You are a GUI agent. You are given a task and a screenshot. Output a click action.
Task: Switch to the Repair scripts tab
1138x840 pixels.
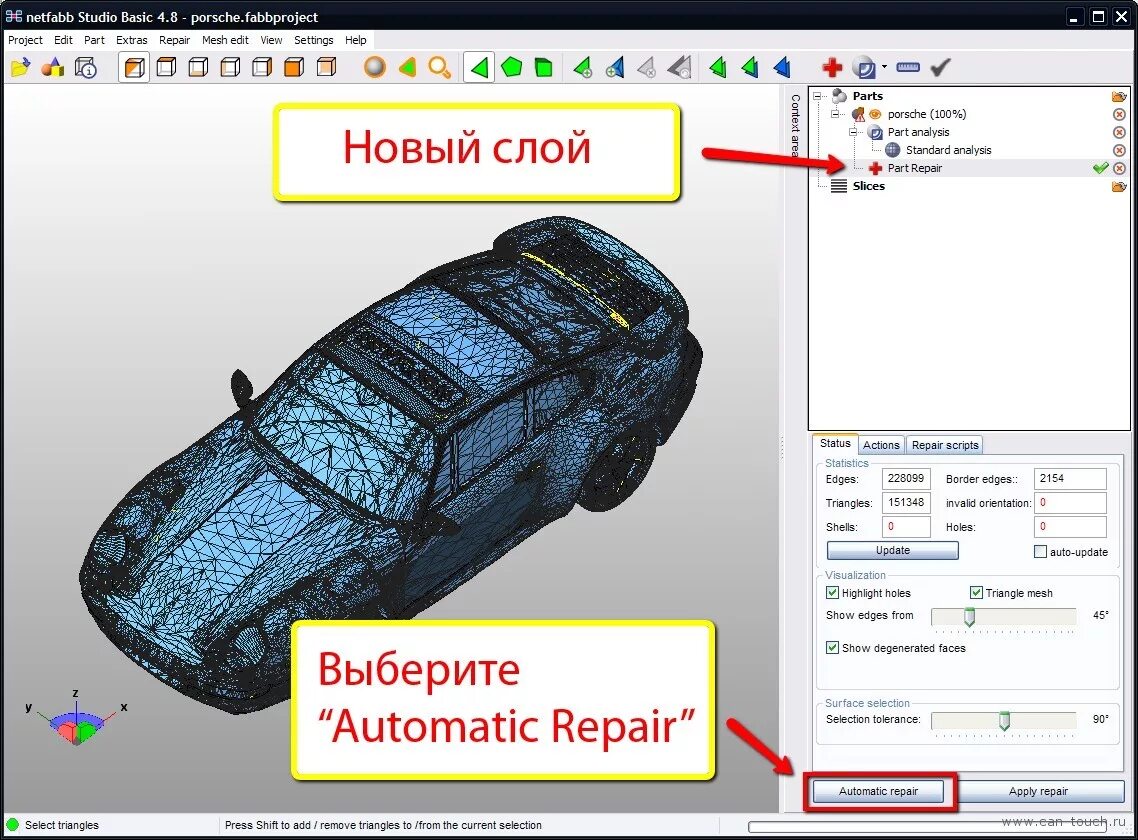945,445
